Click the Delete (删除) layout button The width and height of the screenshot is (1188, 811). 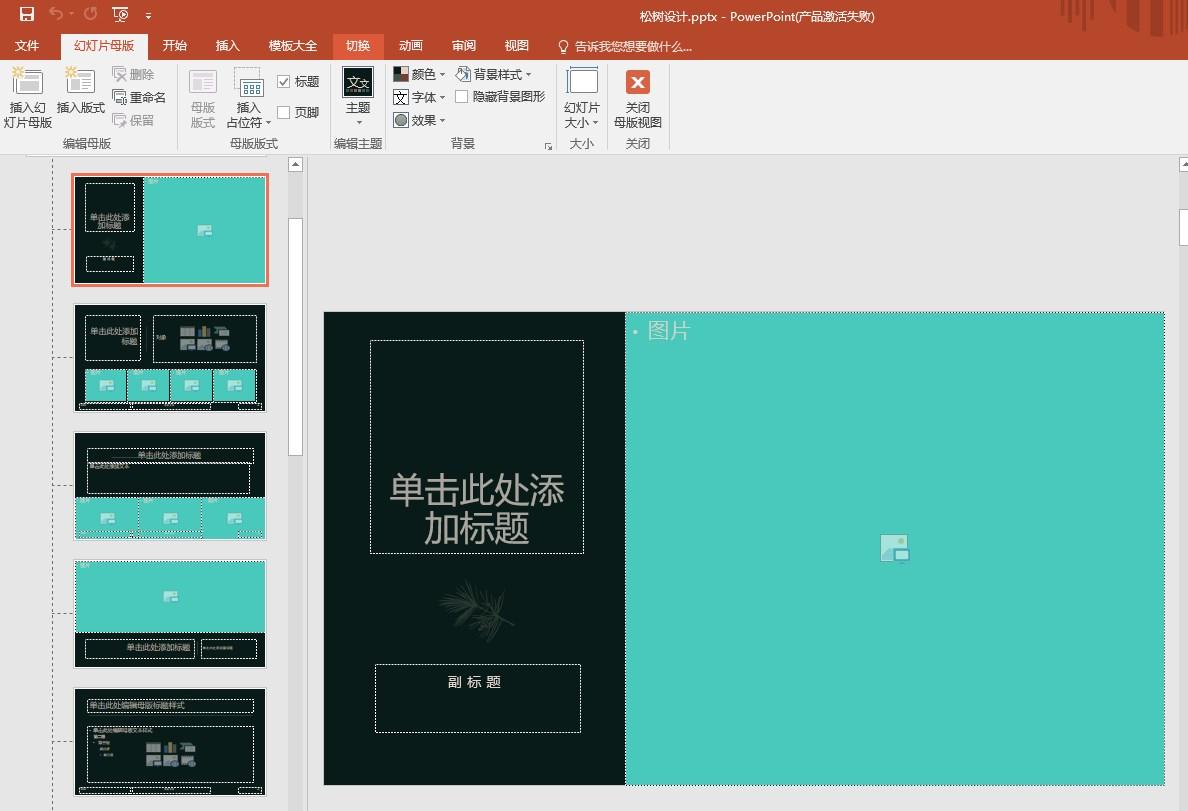pos(133,74)
